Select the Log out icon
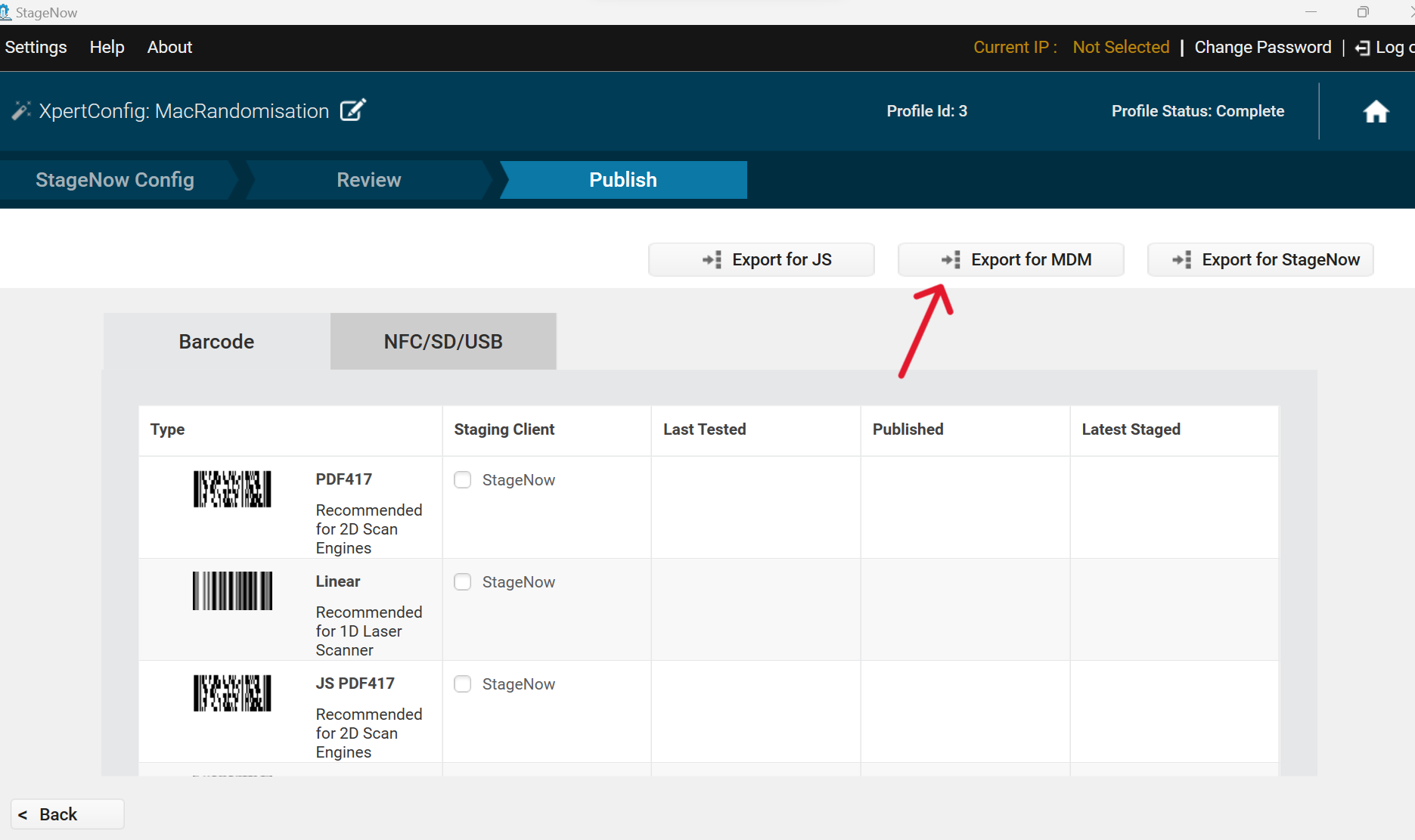 [x=1363, y=47]
